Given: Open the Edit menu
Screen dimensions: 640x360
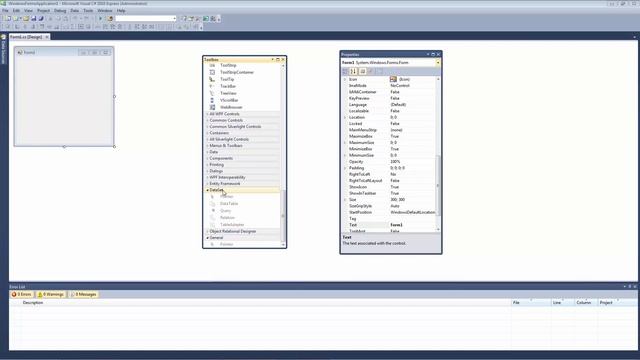Looking at the screenshot, I should click(x=16, y=11).
